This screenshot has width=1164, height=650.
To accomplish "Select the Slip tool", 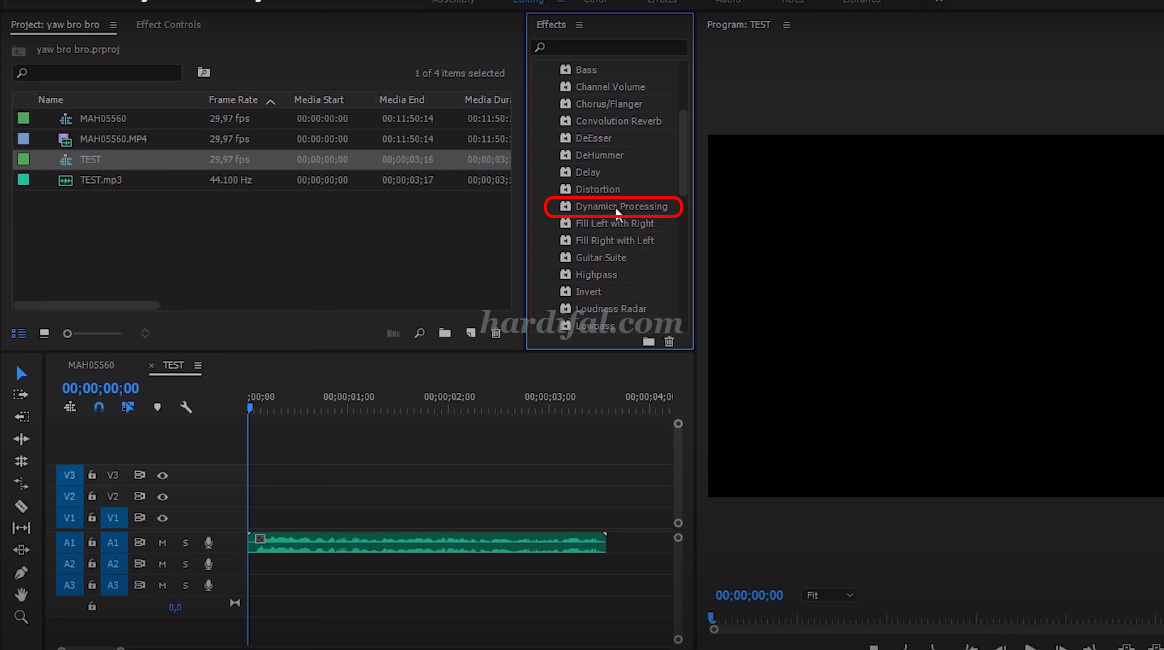I will (21, 528).
